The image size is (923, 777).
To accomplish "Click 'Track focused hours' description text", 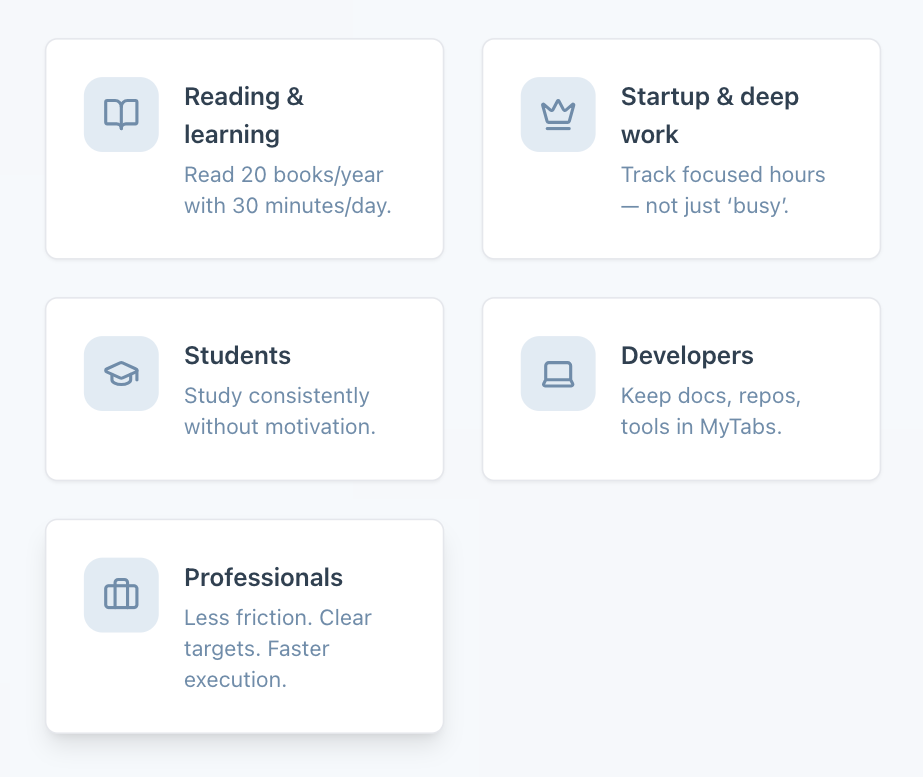I will tap(722, 190).
